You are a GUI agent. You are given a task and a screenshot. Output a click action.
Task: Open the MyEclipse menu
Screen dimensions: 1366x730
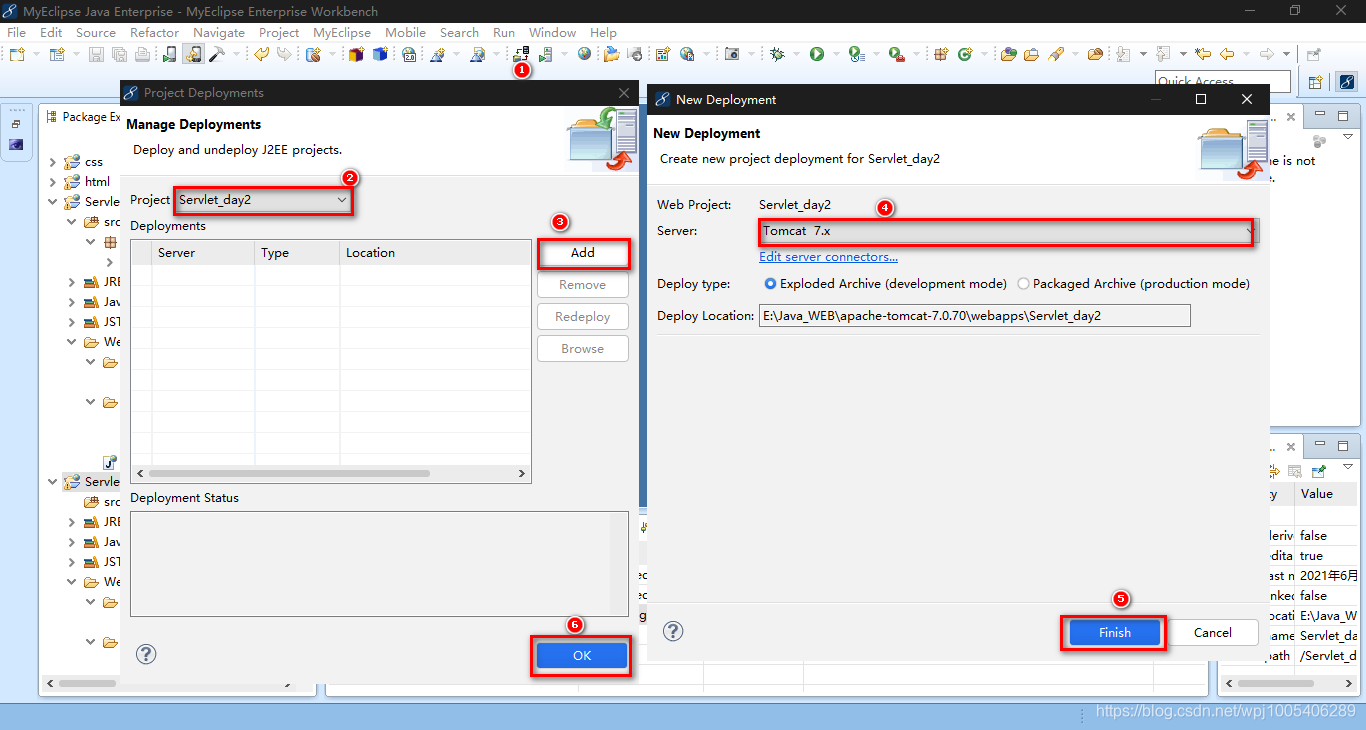tap(342, 32)
